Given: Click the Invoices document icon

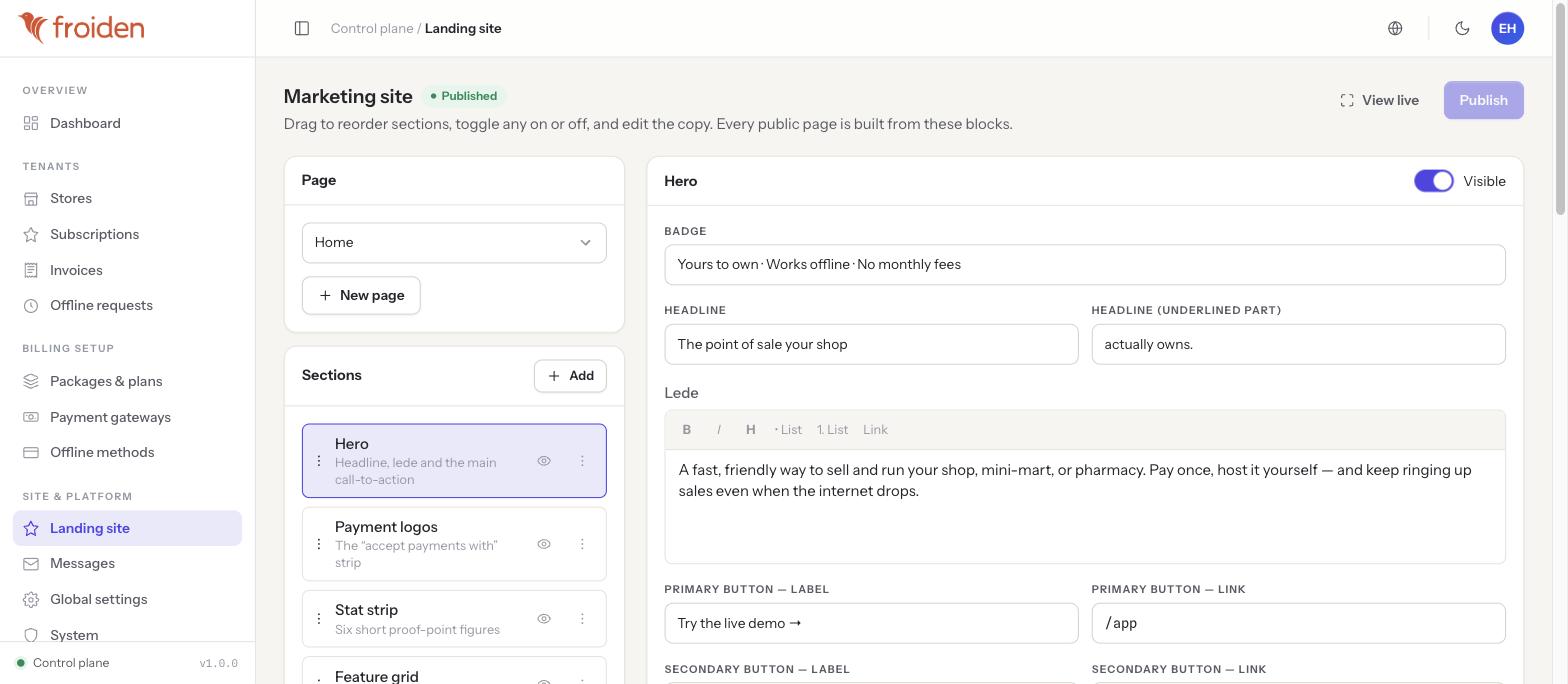Looking at the screenshot, I should 31,270.
